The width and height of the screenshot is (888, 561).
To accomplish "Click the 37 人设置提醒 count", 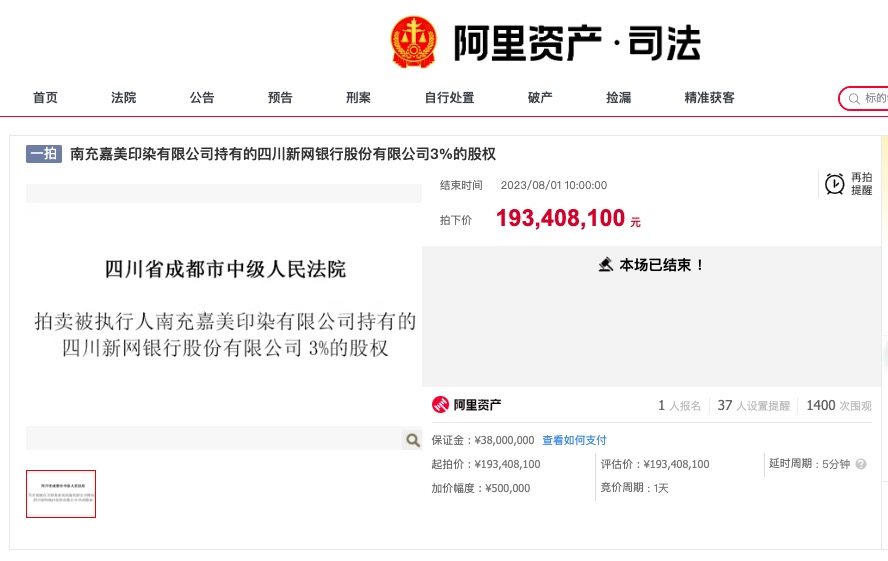I will pos(753,405).
